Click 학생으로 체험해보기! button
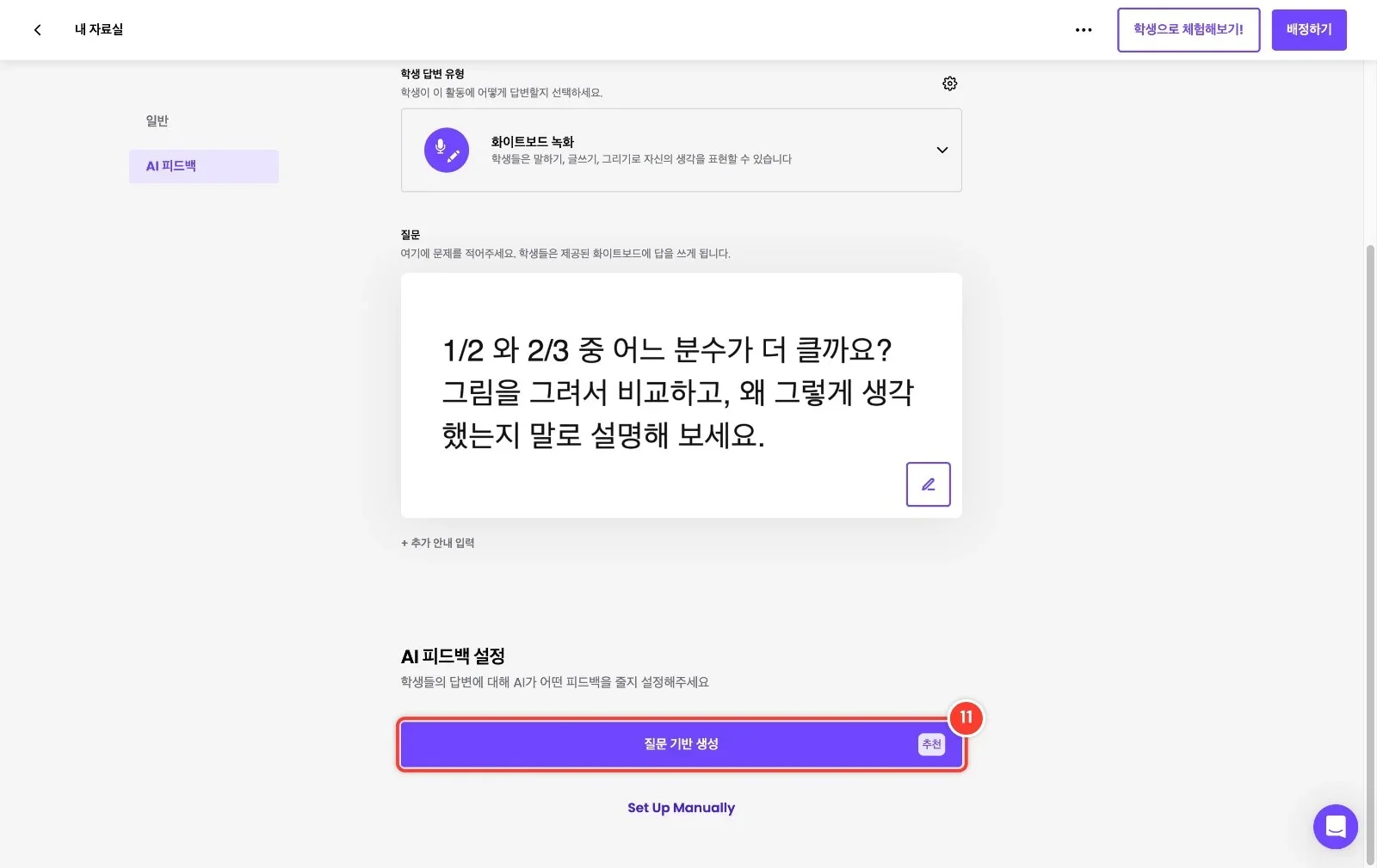 [1189, 30]
